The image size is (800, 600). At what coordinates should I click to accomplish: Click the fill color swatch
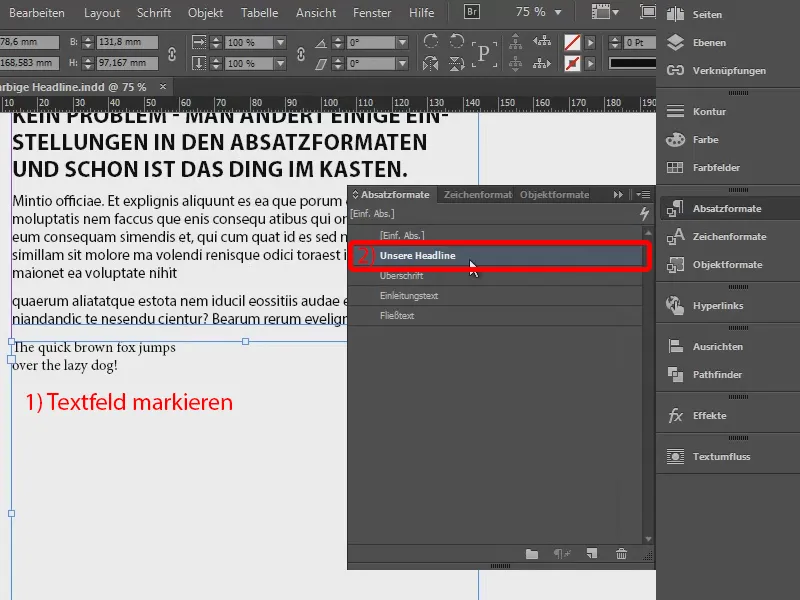tap(572, 42)
